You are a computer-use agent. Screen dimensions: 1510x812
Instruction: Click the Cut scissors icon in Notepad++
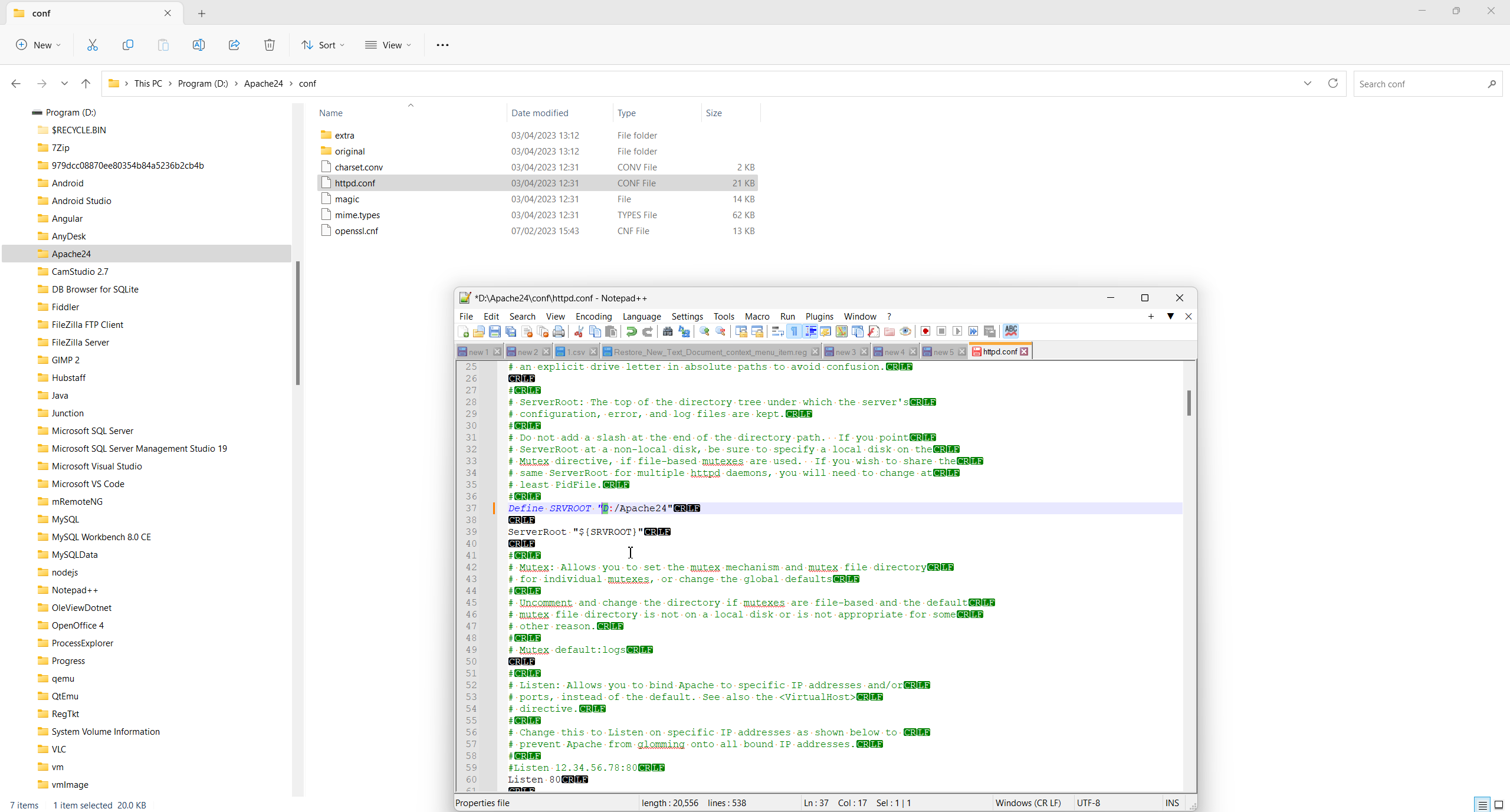[x=579, y=331]
